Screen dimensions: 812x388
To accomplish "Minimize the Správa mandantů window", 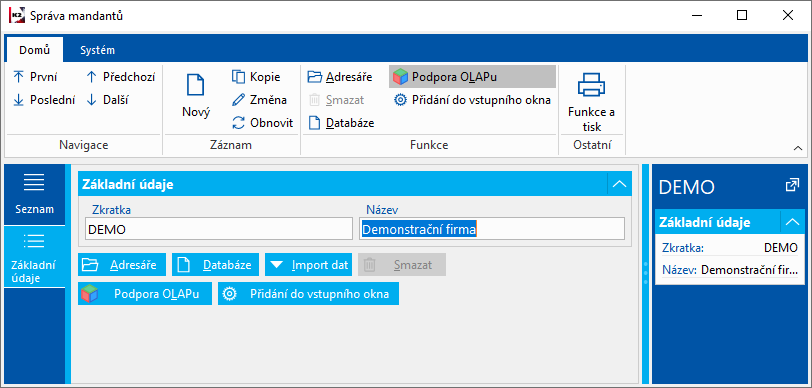I will [696, 16].
